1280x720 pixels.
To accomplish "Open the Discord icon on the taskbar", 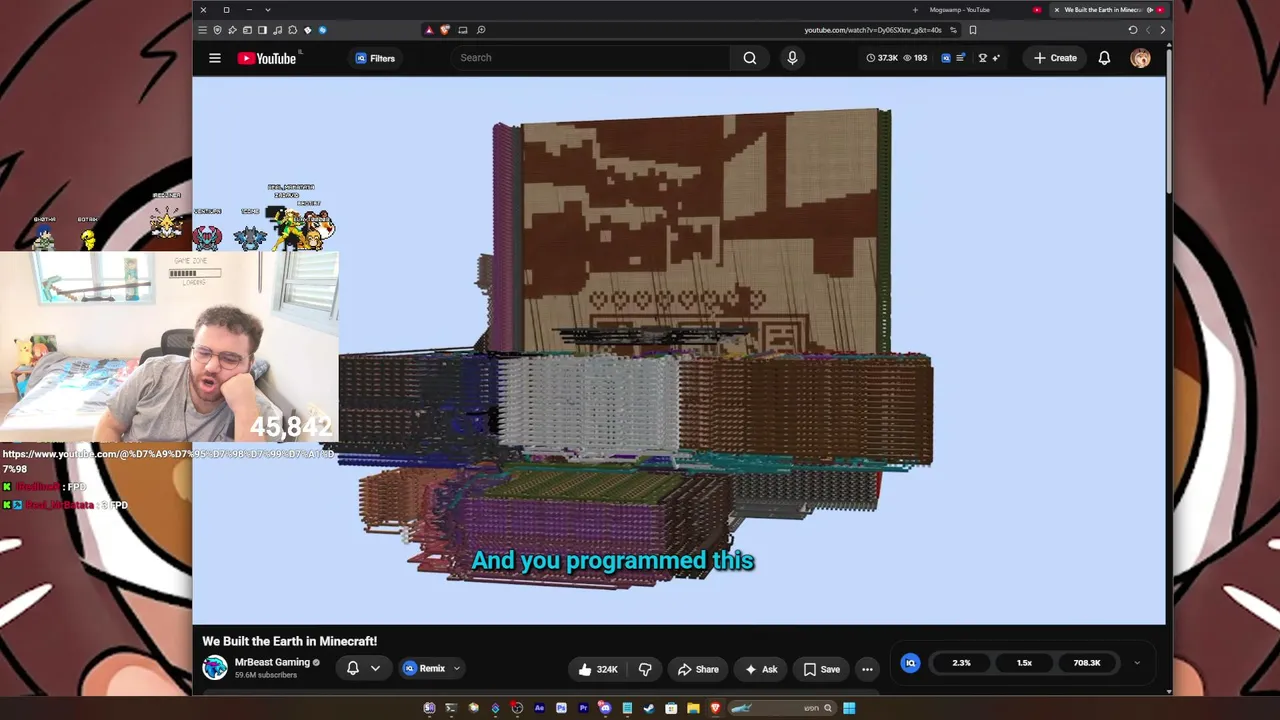I will [605, 708].
